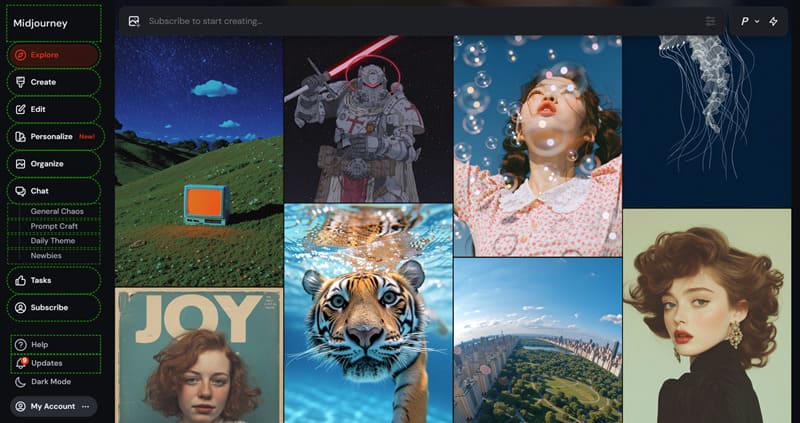800x423 pixels.
Task: Open the white jellyfish image
Action: [707, 121]
